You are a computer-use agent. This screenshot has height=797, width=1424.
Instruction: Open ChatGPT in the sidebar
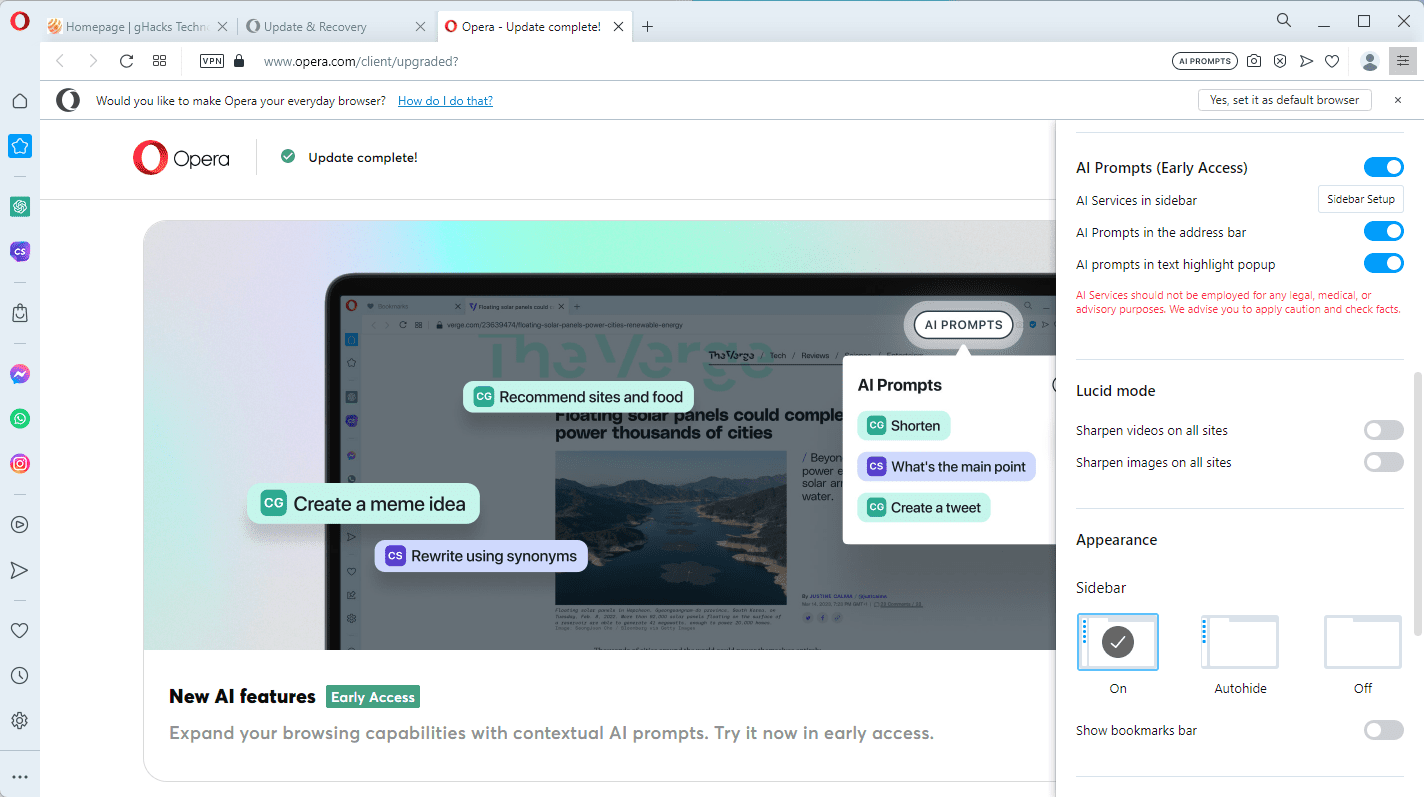(x=20, y=206)
